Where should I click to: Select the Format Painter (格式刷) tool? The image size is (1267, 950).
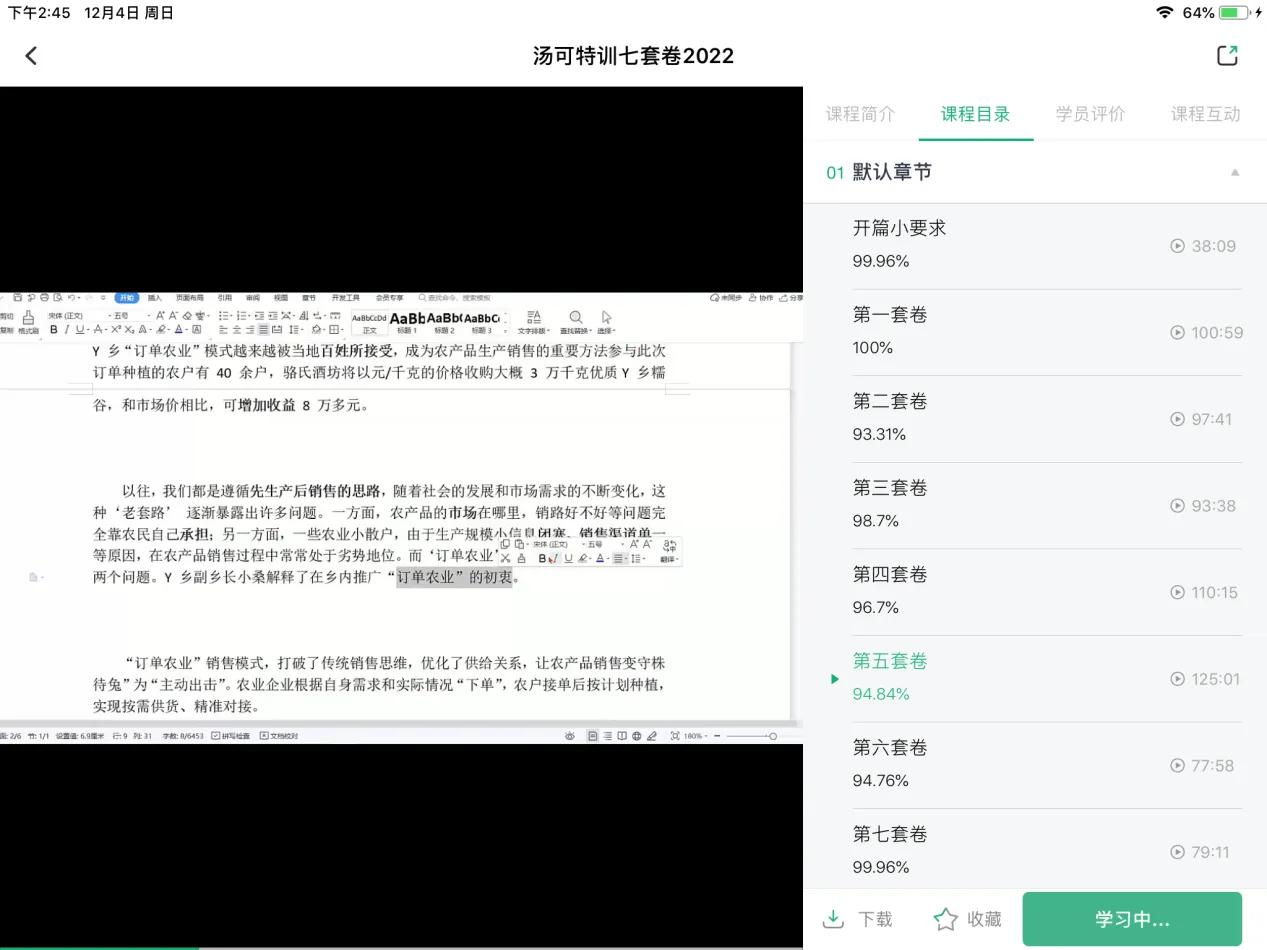pyautogui.click(x=27, y=322)
